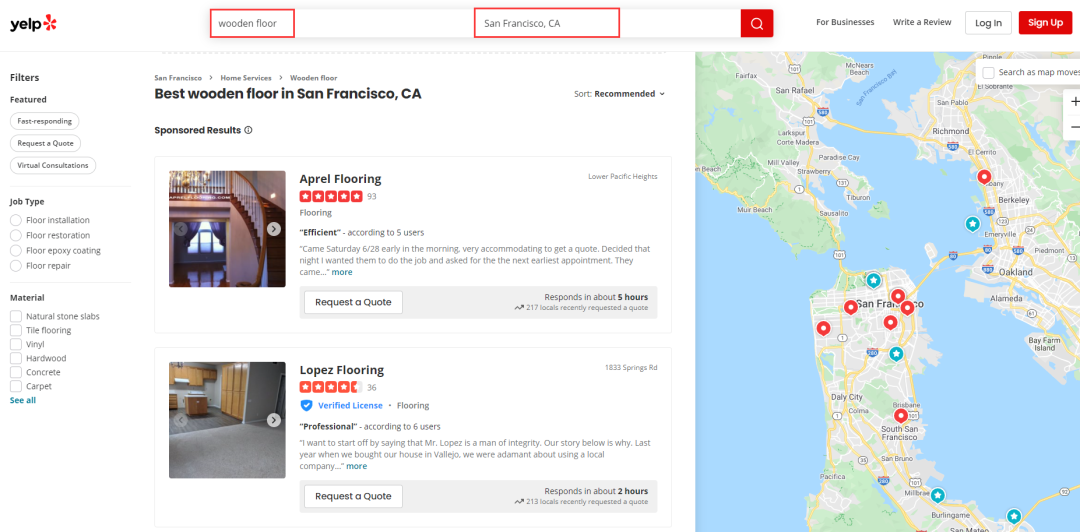Image resolution: width=1080 pixels, height=532 pixels.
Task: Click the Sign Up button
Action: tap(1045, 22)
